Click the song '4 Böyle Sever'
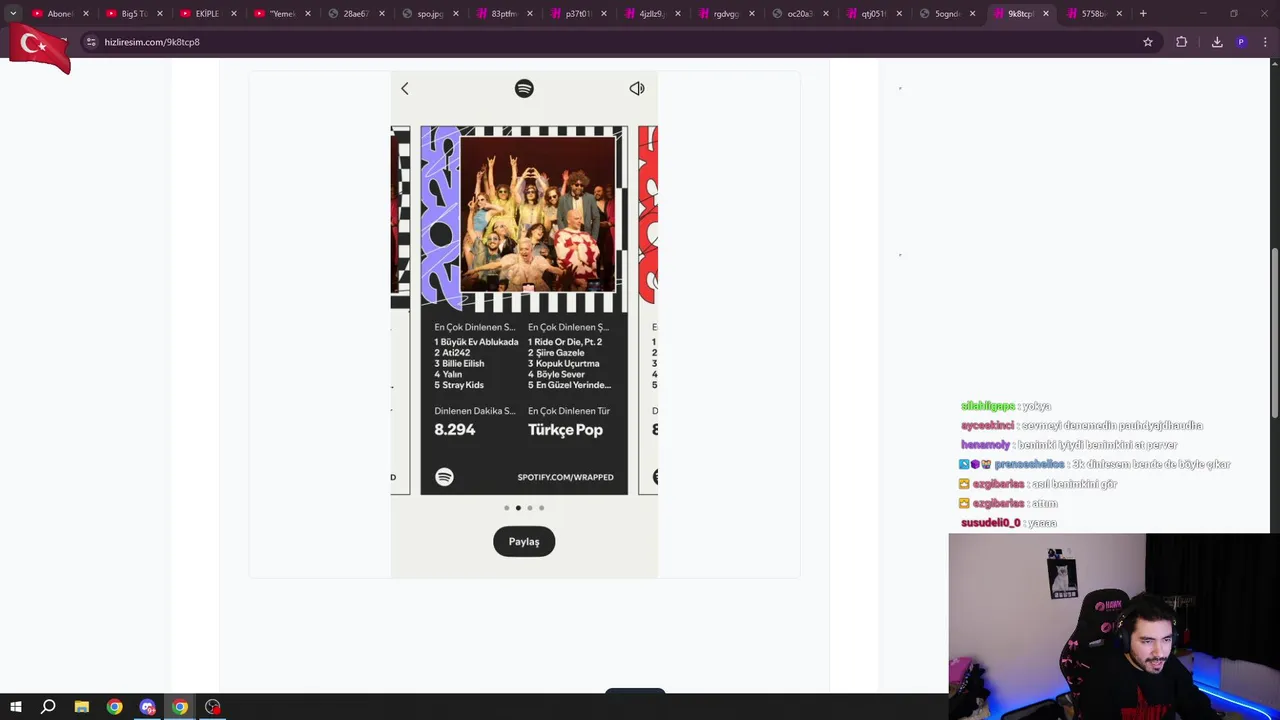The height and width of the screenshot is (720, 1280). 556,375
